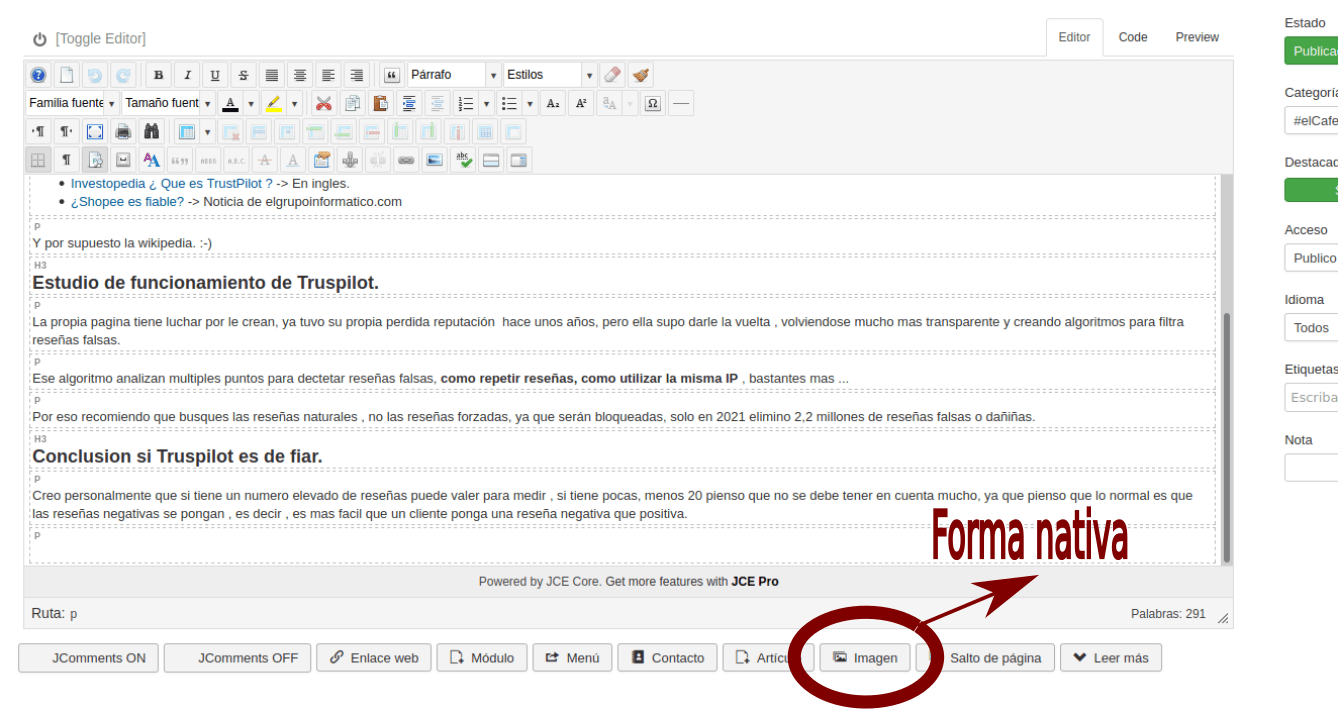Apply right alignment to text
The width and height of the screenshot is (1338, 716).
point(356,75)
